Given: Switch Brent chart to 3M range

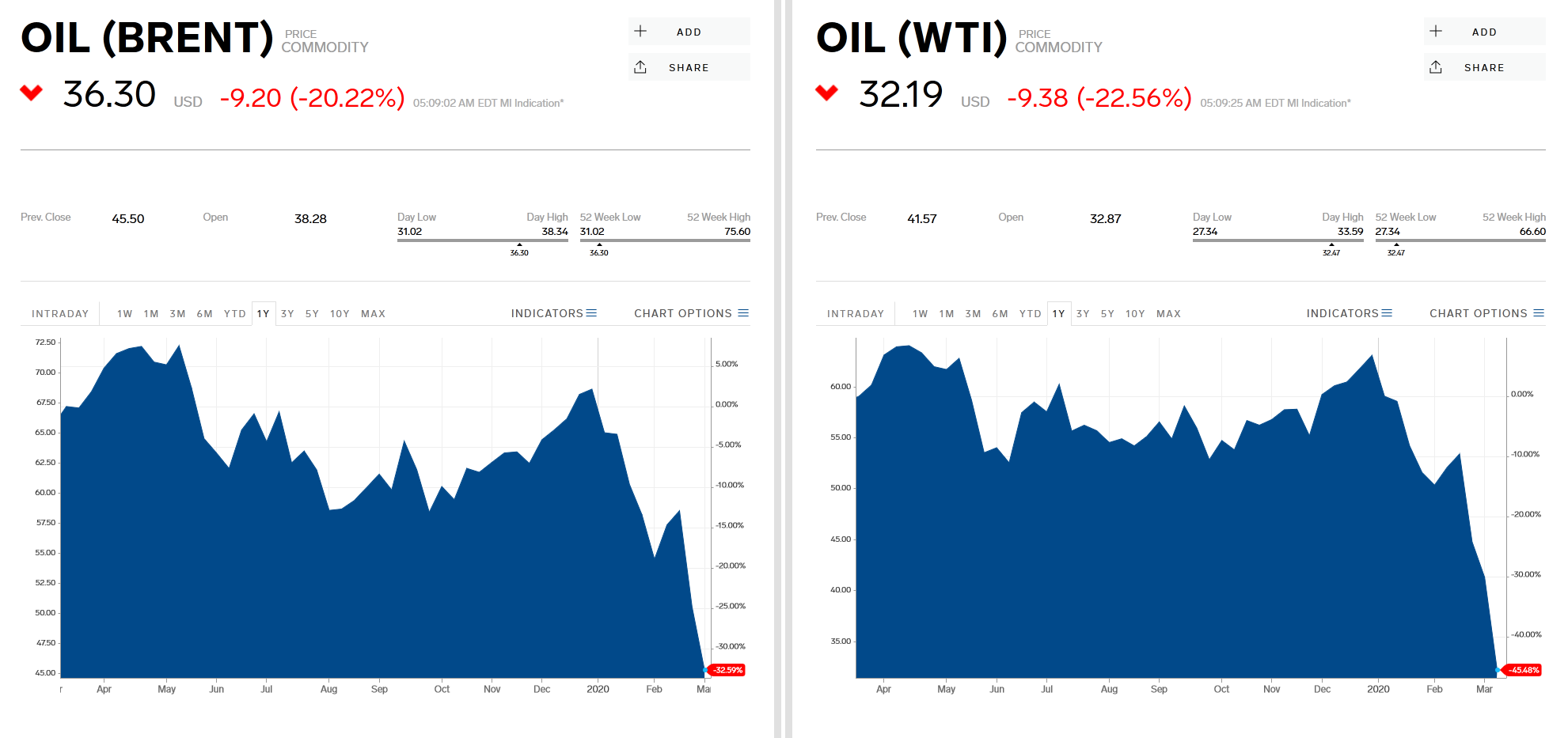Looking at the screenshot, I should (x=177, y=314).
